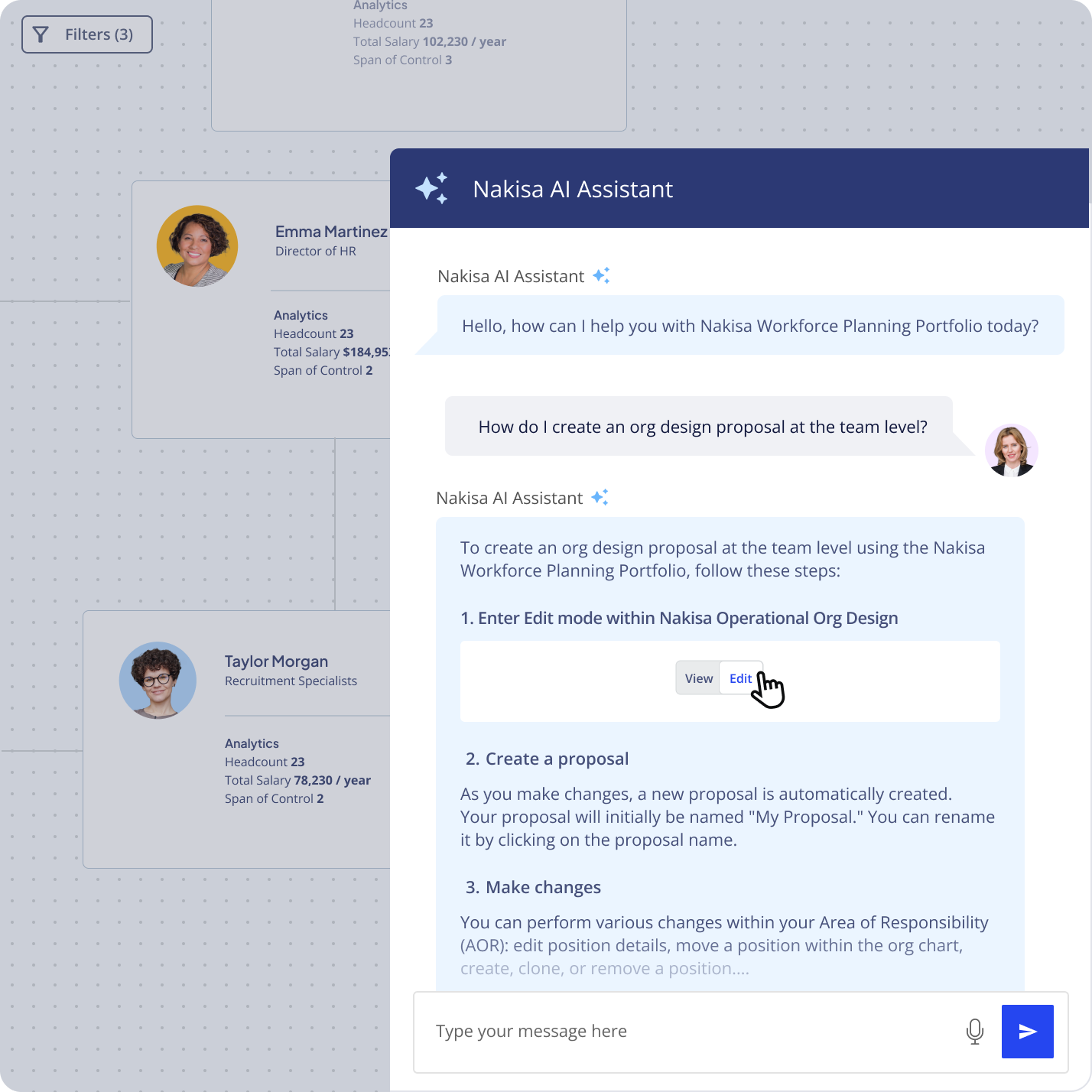Click the Recruitment Specialists title
This screenshot has width=1092, height=1092.
point(291,681)
